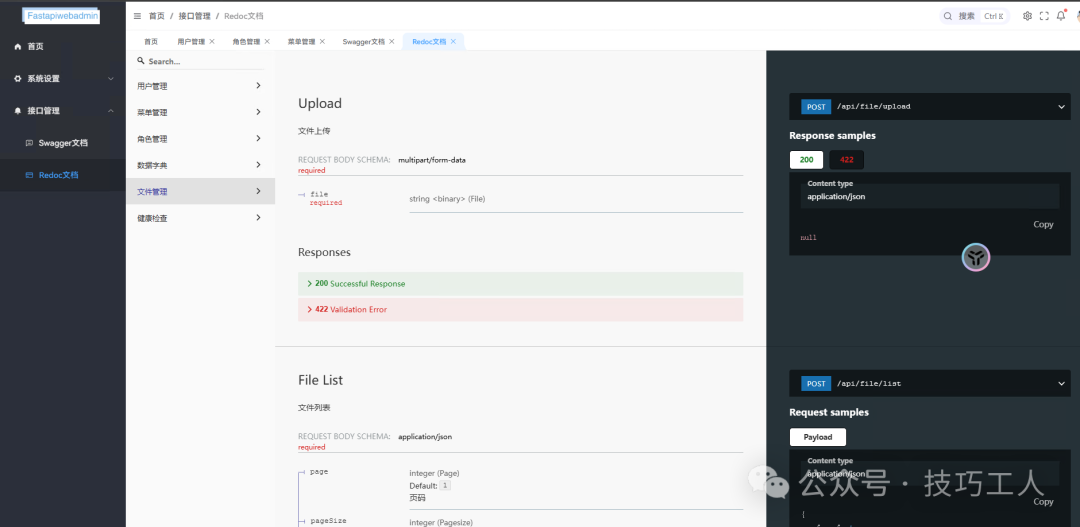Switch to the 菜单管理 tab
This screenshot has height=527, width=1080.
click(301, 42)
